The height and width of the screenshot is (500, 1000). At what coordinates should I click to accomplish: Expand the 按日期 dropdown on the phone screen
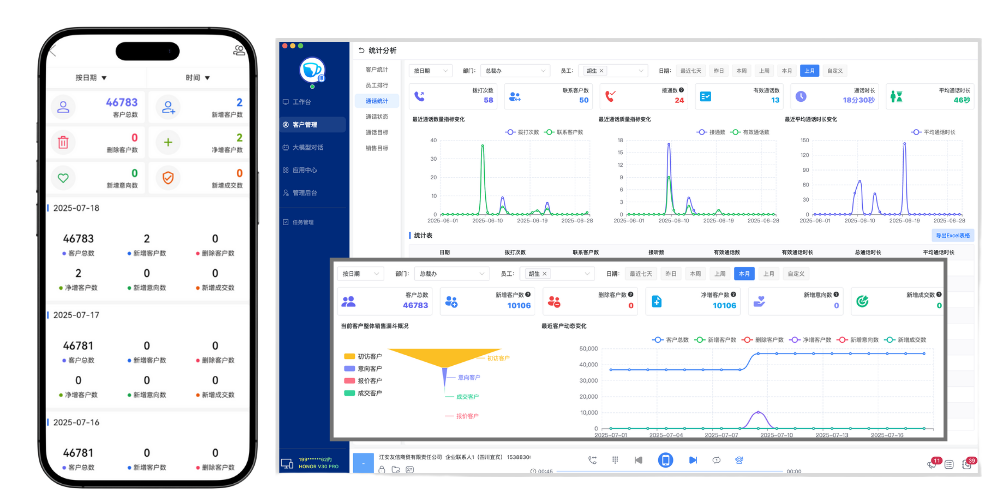91,77
